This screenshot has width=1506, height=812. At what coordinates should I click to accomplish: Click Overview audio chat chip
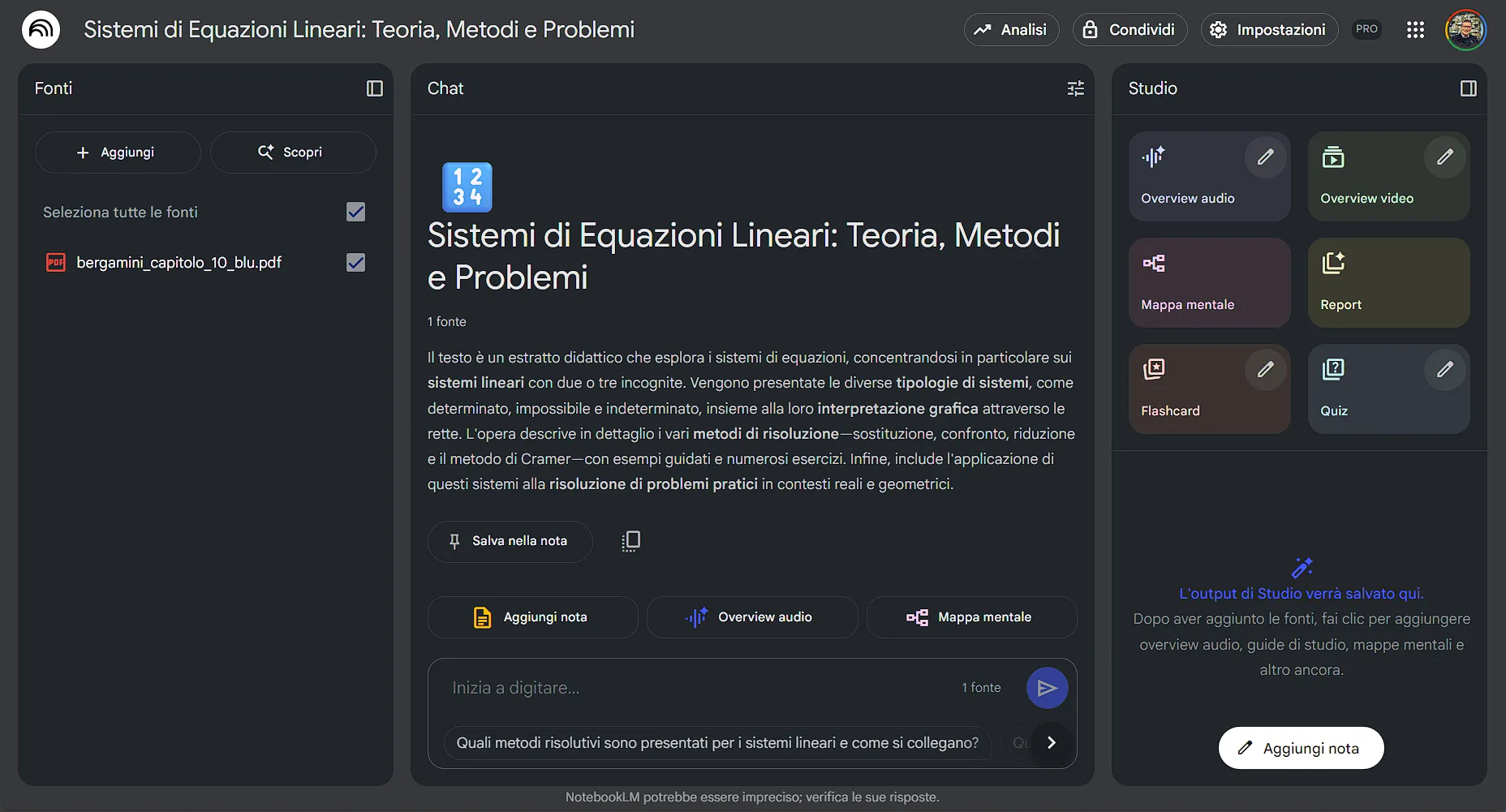pyautogui.click(x=752, y=617)
